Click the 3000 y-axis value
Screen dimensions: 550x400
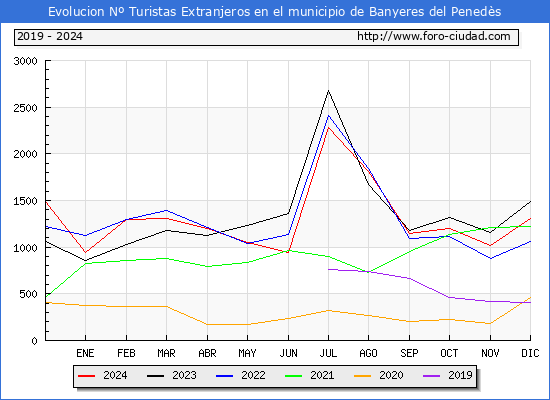click(25, 61)
